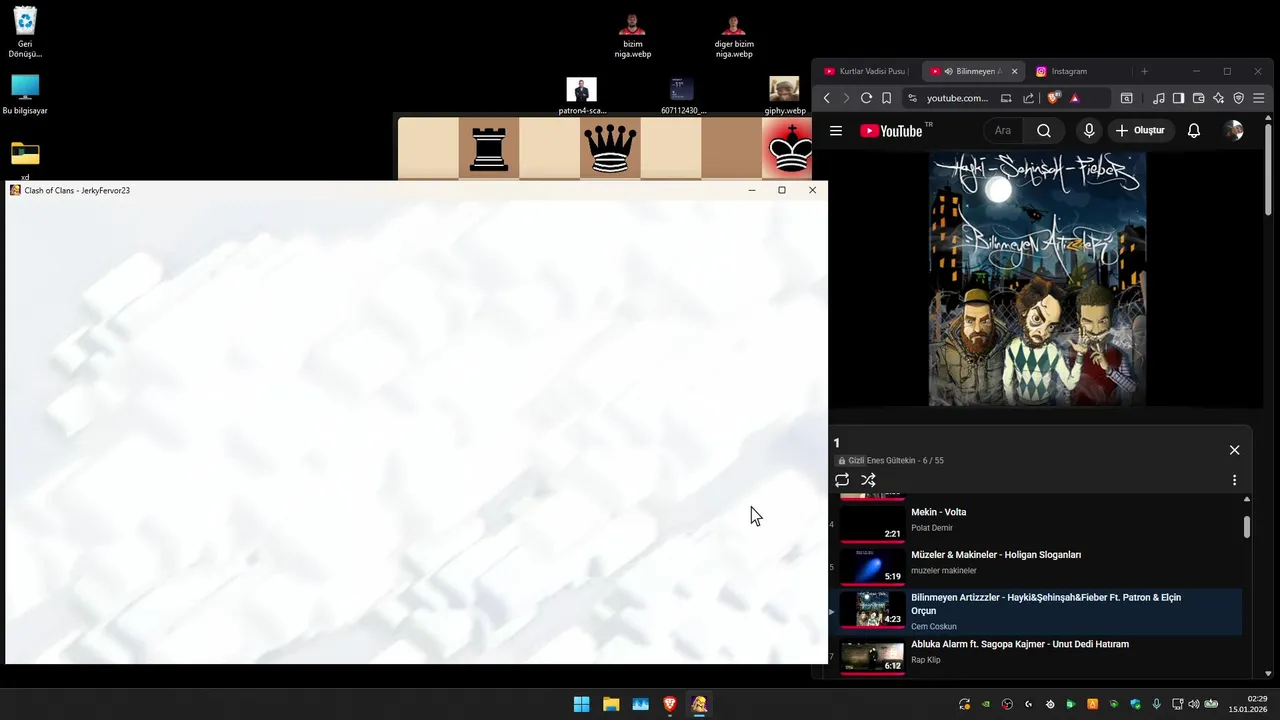The image size is (1280, 720).
Task: Open the site settings icon in address bar
Action: (912, 98)
